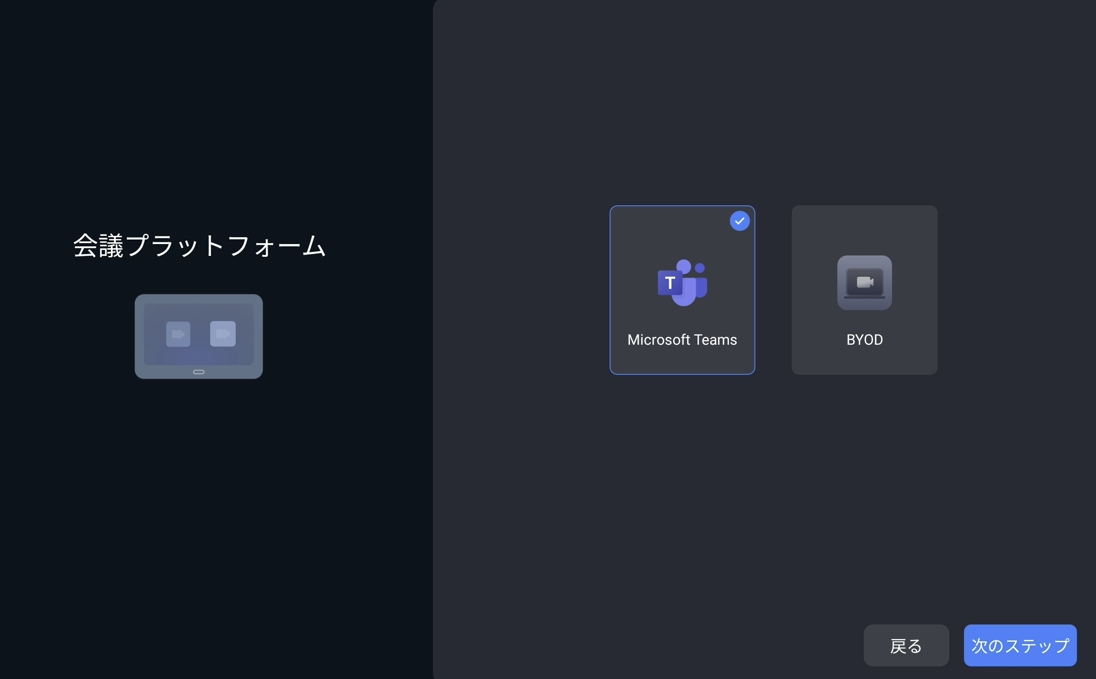Choose the BYOD laptop camera icon
Screen dimensions: 1096x679
click(865, 283)
